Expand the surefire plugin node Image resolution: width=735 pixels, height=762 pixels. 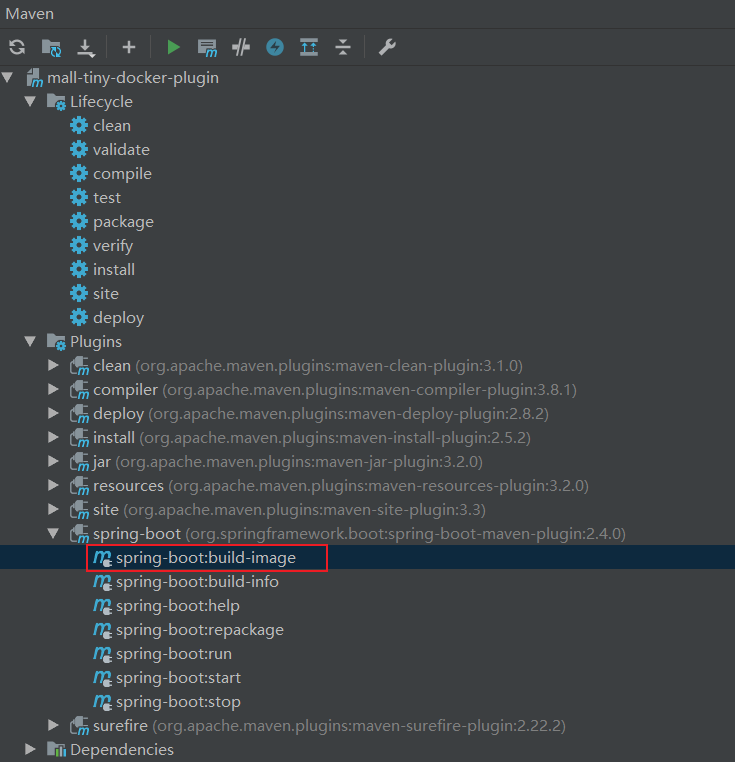53,726
